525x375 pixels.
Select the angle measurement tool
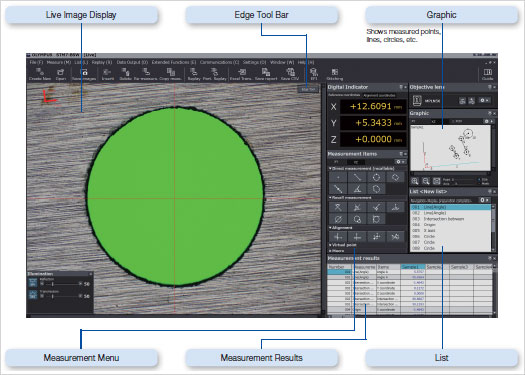[357, 189]
